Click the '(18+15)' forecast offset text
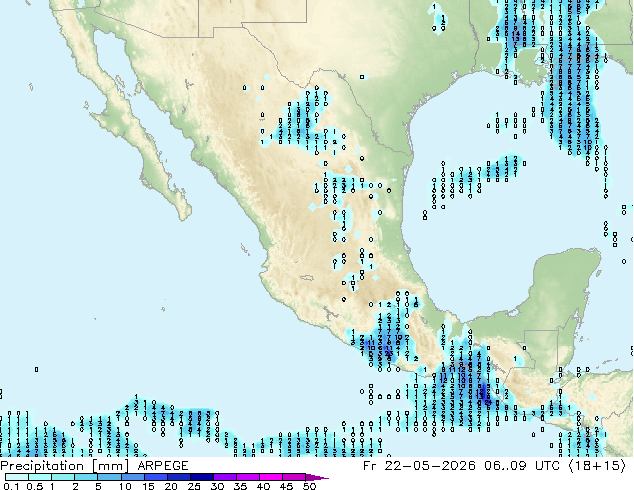 click(x=597, y=466)
